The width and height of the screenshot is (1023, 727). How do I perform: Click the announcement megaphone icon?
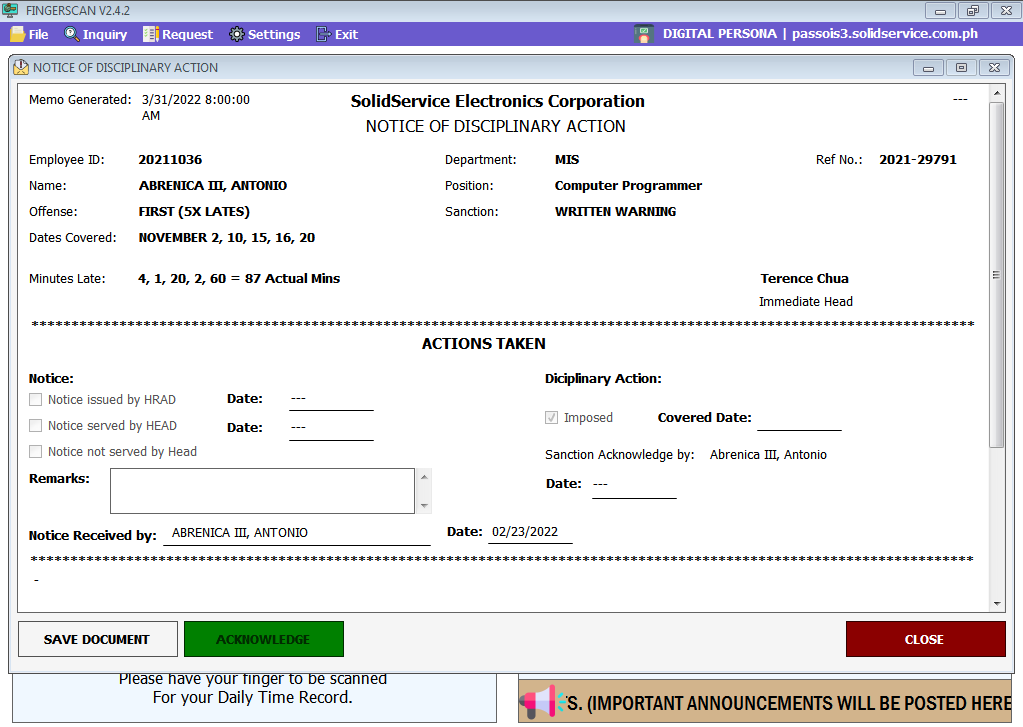point(543,702)
